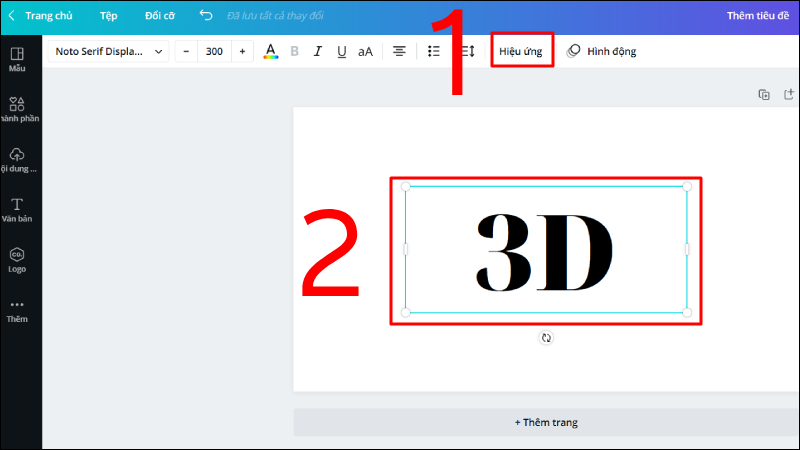
Task: Duplicate the page using copy icon
Action: tap(764, 94)
